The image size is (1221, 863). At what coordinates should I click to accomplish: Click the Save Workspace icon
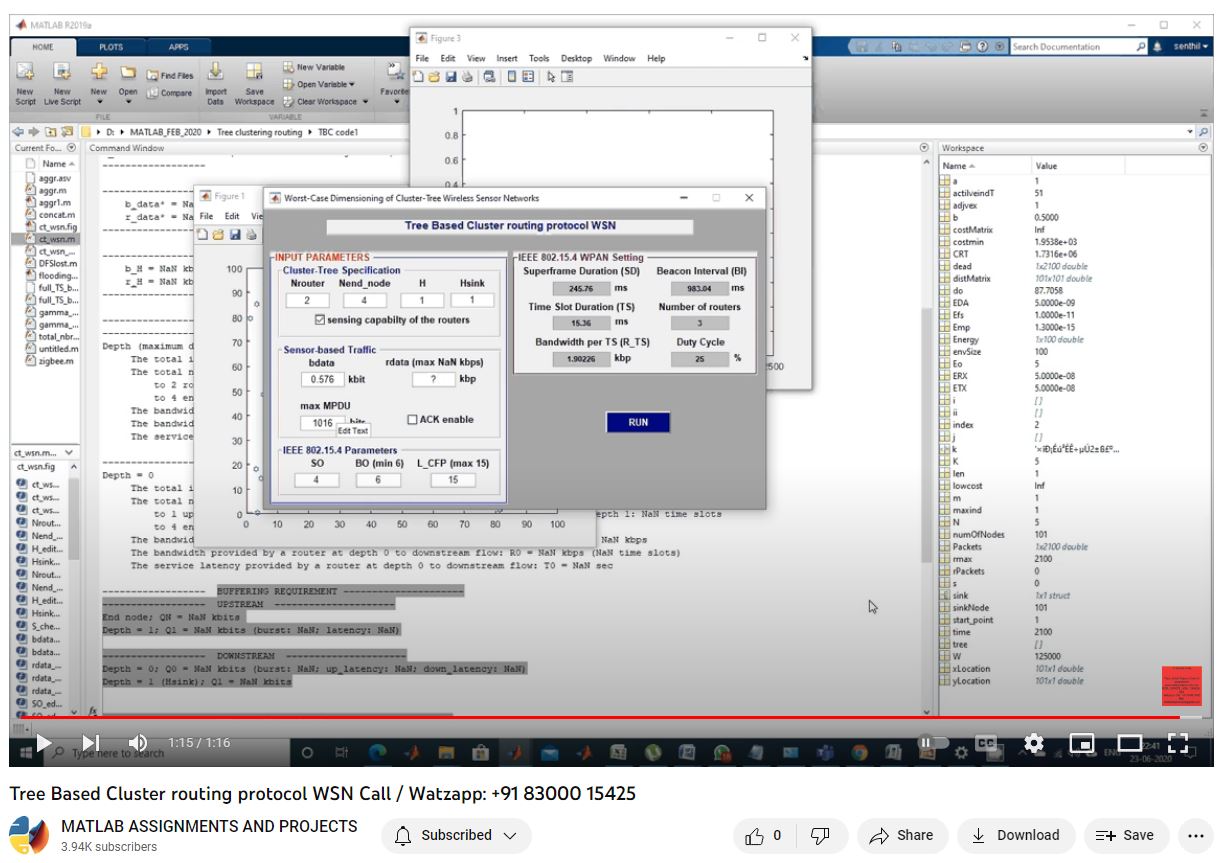(x=254, y=73)
